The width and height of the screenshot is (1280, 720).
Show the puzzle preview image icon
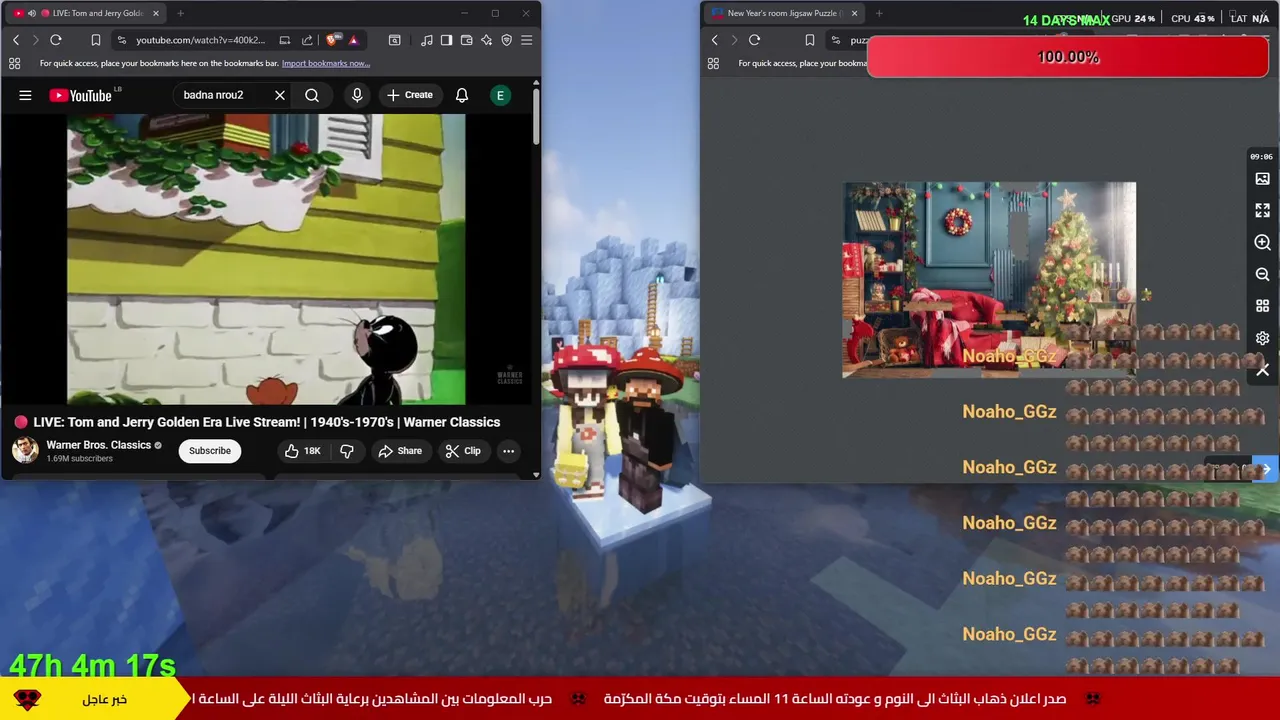point(1262,179)
